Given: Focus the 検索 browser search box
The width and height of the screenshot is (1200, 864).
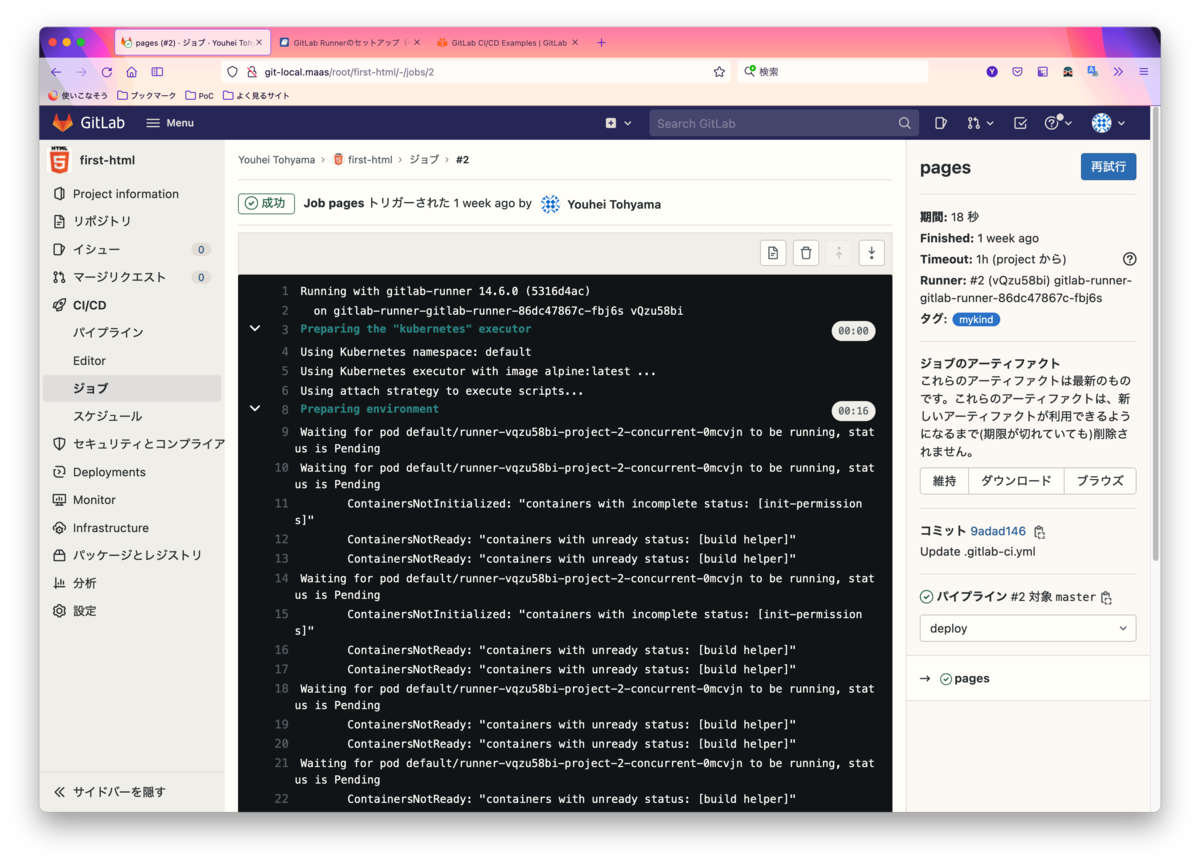Looking at the screenshot, I should click(833, 72).
